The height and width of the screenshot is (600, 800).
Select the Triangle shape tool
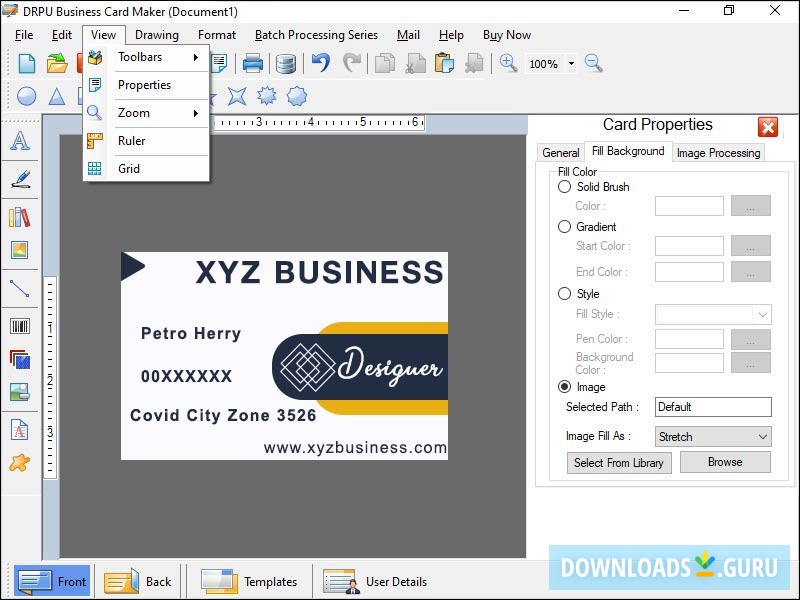(x=57, y=96)
